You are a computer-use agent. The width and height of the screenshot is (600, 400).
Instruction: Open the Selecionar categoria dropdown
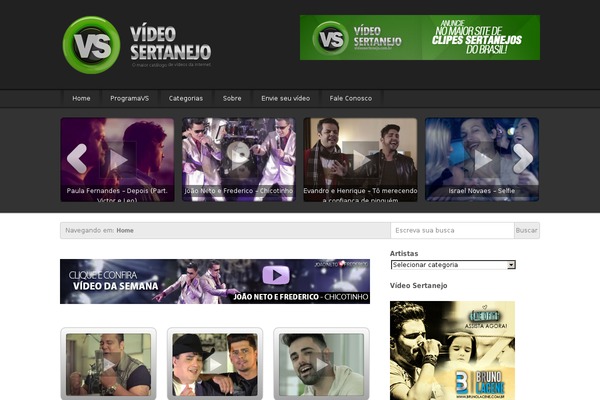[453, 265]
